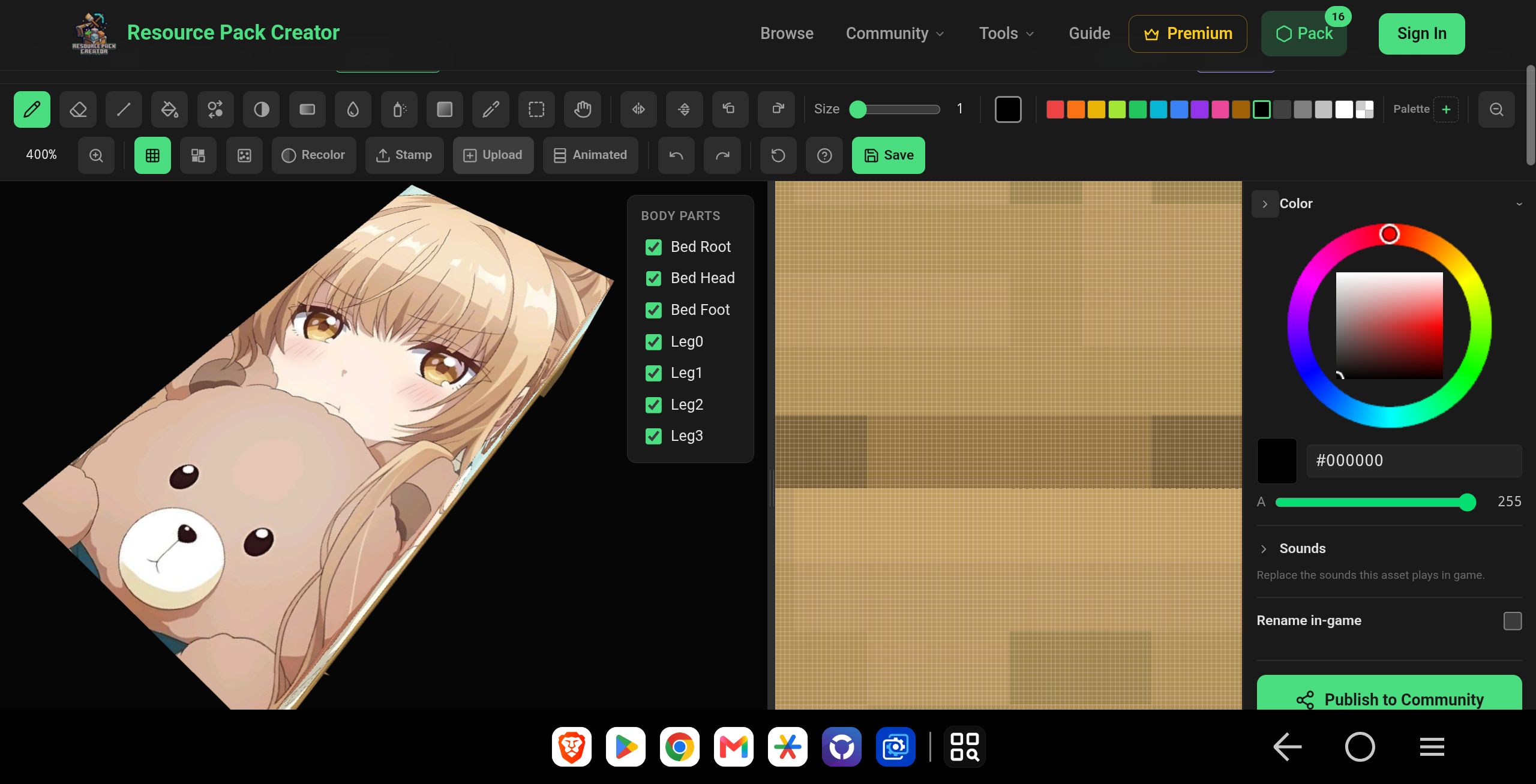This screenshot has height=784, width=1536.
Task: Uncheck the Bed Head body part
Action: (653, 278)
